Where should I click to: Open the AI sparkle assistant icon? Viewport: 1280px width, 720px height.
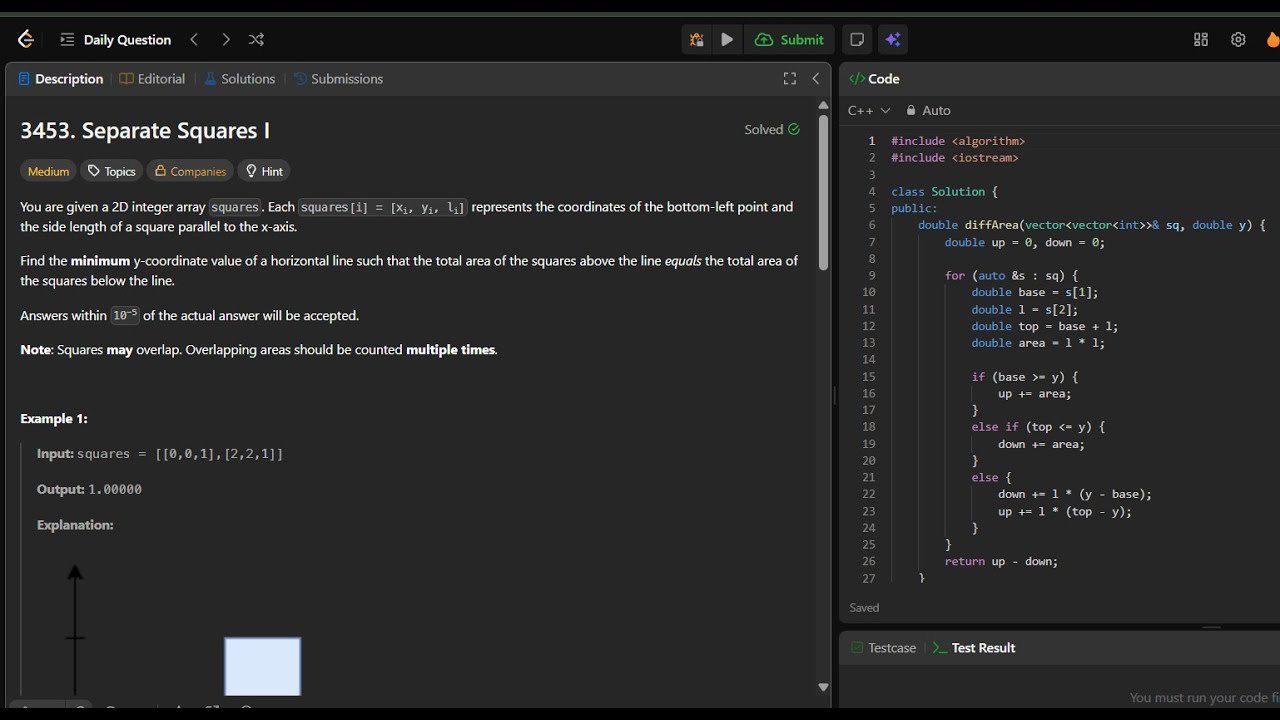(893, 40)
